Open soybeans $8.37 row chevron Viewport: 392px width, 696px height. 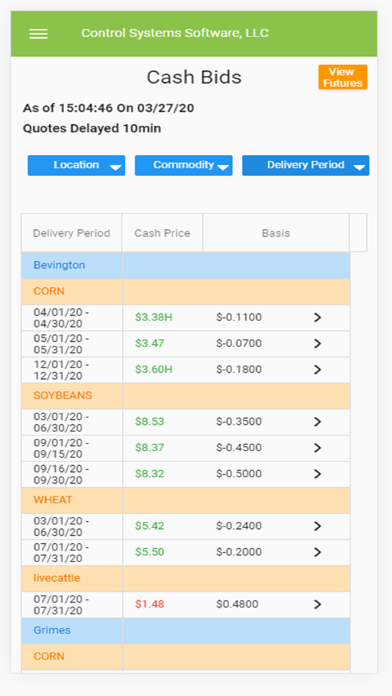[x=317, y=448]
